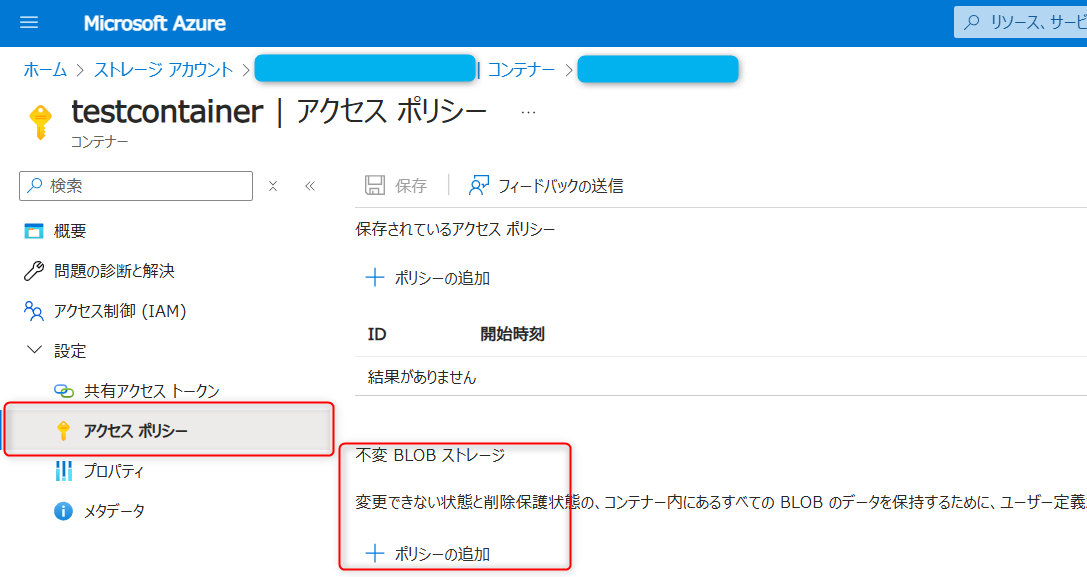1087x577 pixels.
Task: Click the 保存 disk icon
Action: [x=375, y=185]
